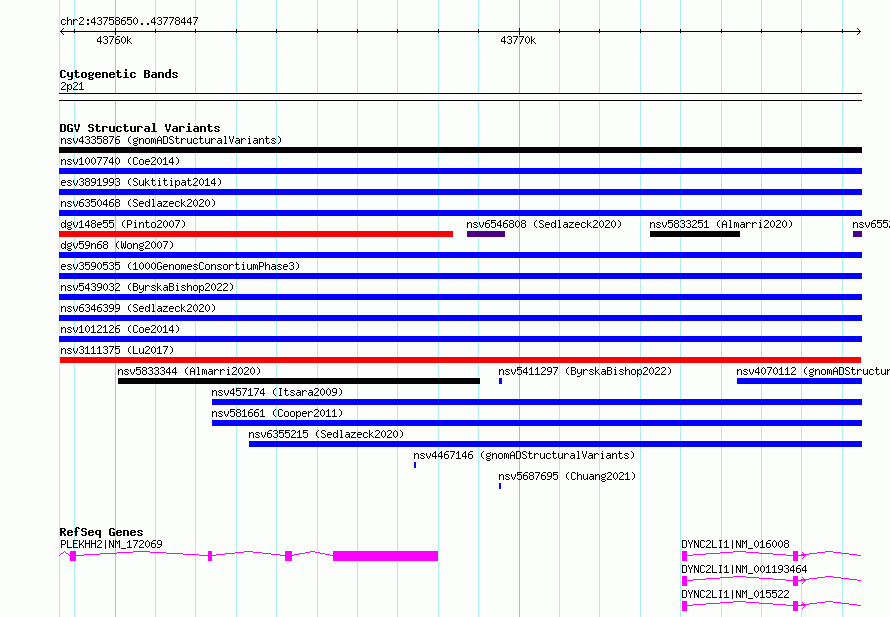Click the 43770k ruler tick label
Screen dimensions: 890x617
(x=518, y=40)
